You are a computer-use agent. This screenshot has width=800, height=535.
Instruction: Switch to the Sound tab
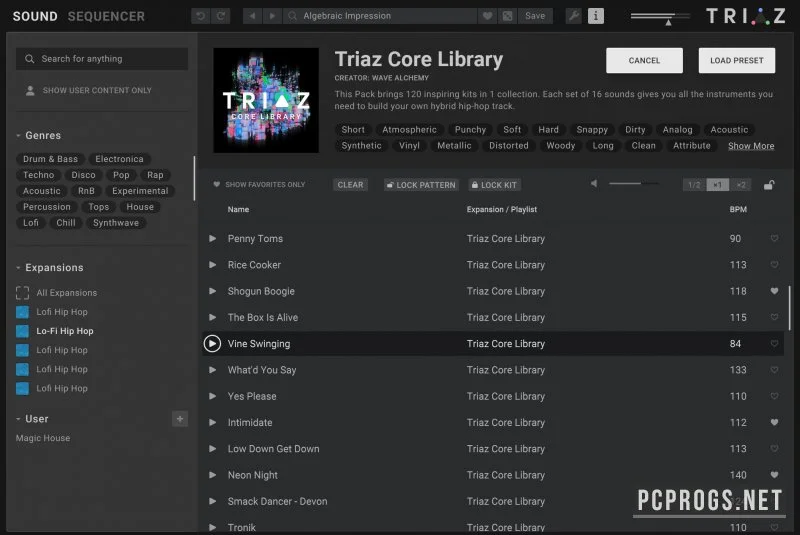tap(35, 16)
